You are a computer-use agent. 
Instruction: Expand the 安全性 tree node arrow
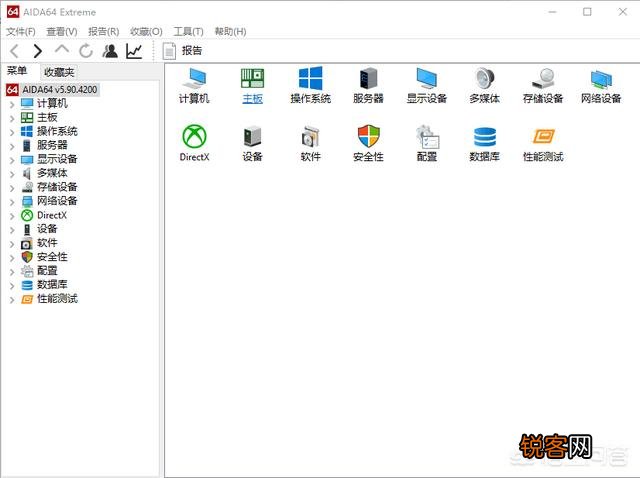coord(12,257)
